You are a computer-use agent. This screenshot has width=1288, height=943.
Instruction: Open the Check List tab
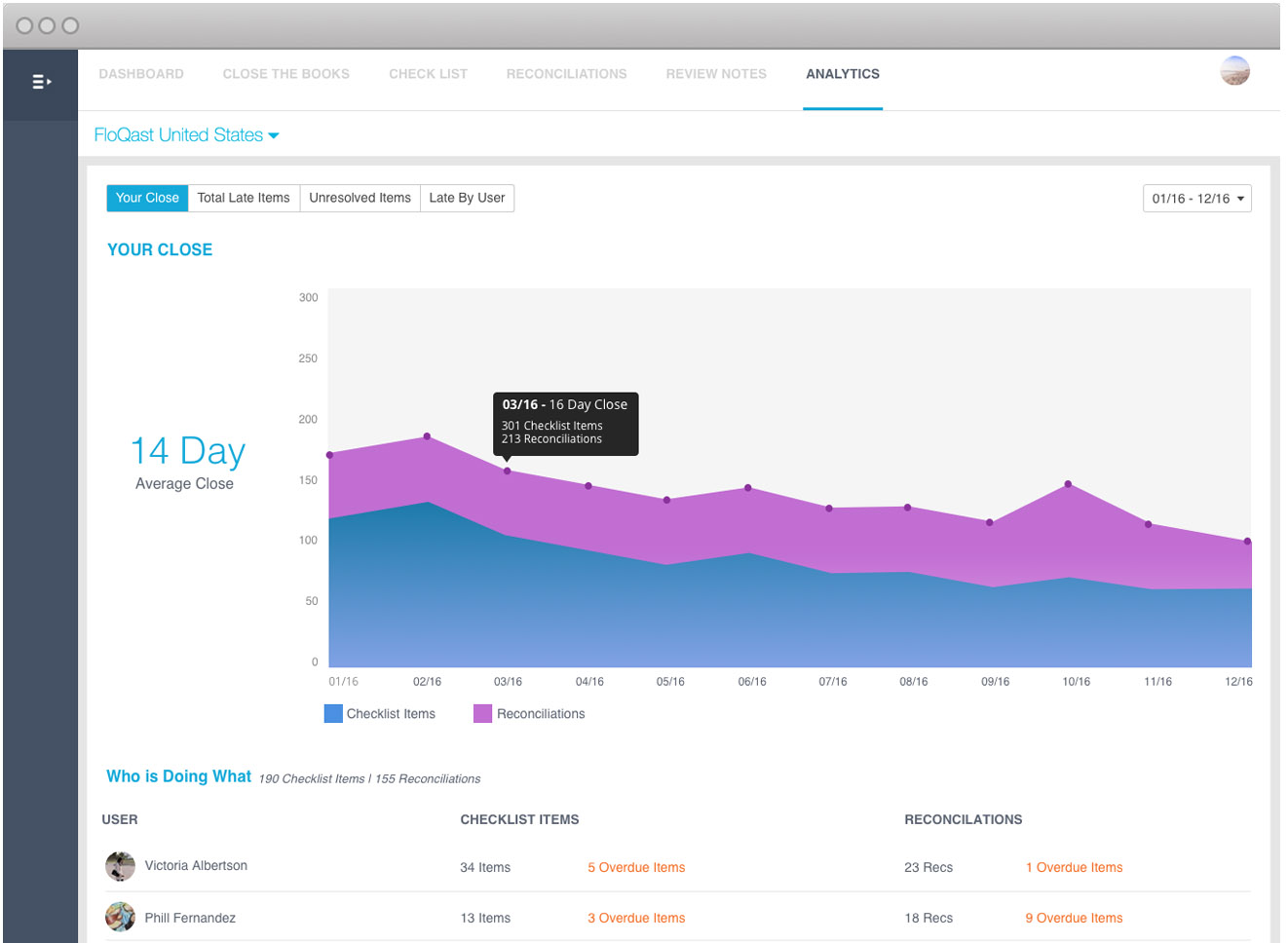(x=428, y=74)
